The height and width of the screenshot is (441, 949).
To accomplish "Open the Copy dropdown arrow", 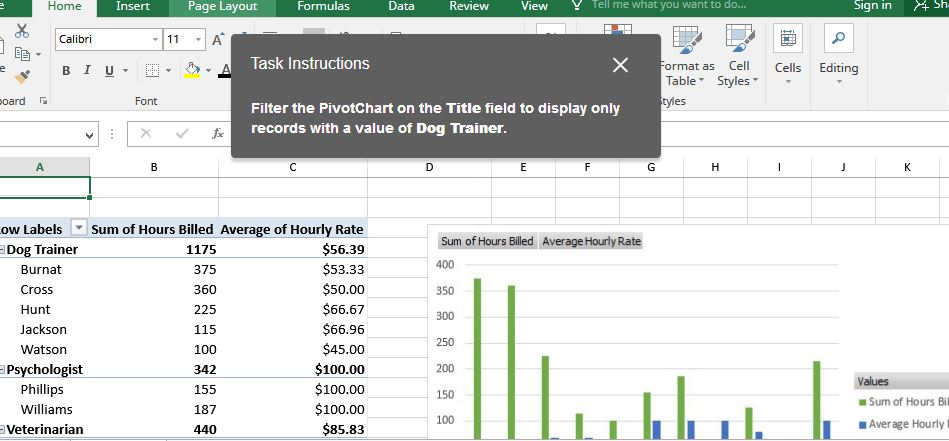I will pyautogui.click(x=39, y=54).
